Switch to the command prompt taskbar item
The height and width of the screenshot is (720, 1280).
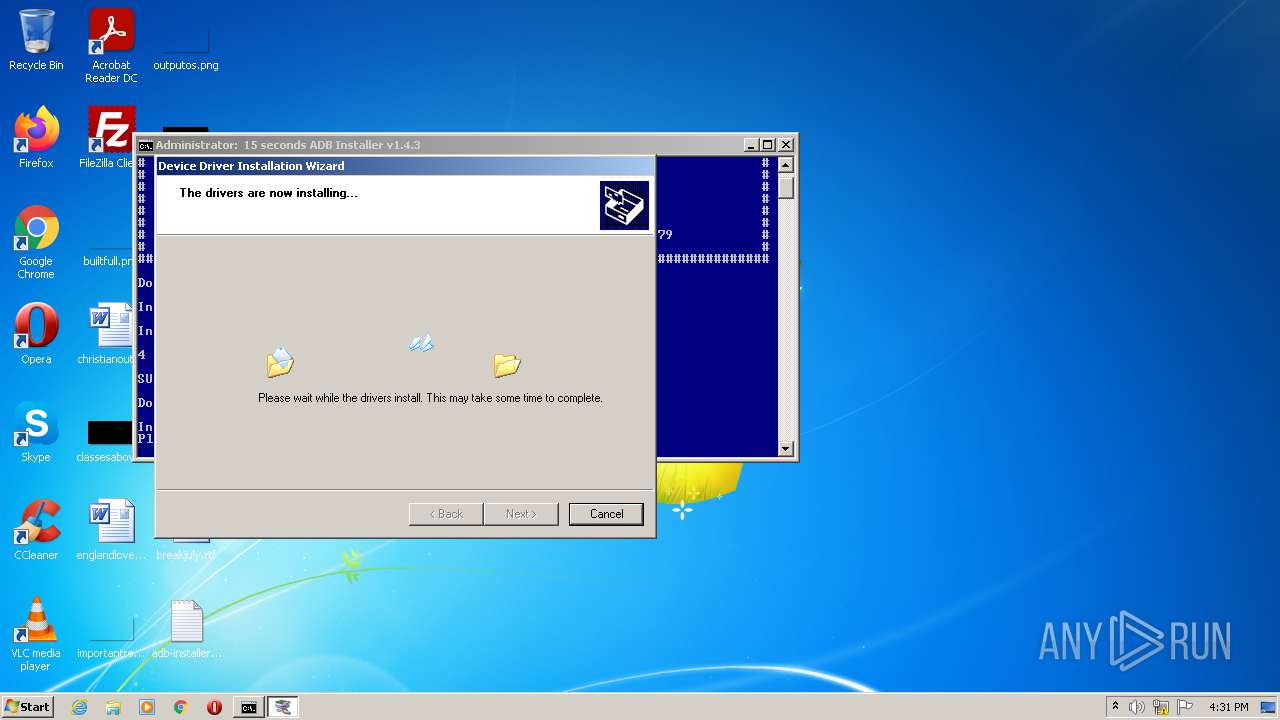248,707
